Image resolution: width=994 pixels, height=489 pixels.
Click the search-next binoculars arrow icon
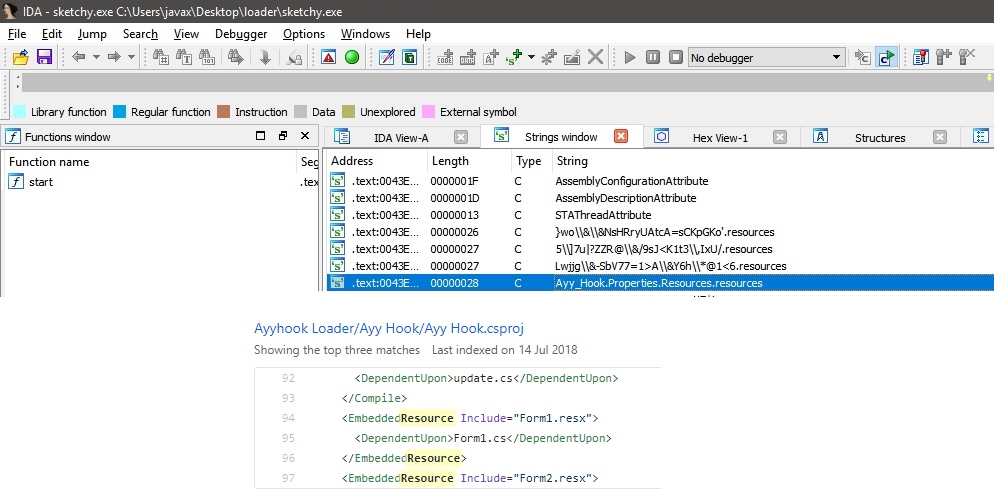click(x=236, y=58)
